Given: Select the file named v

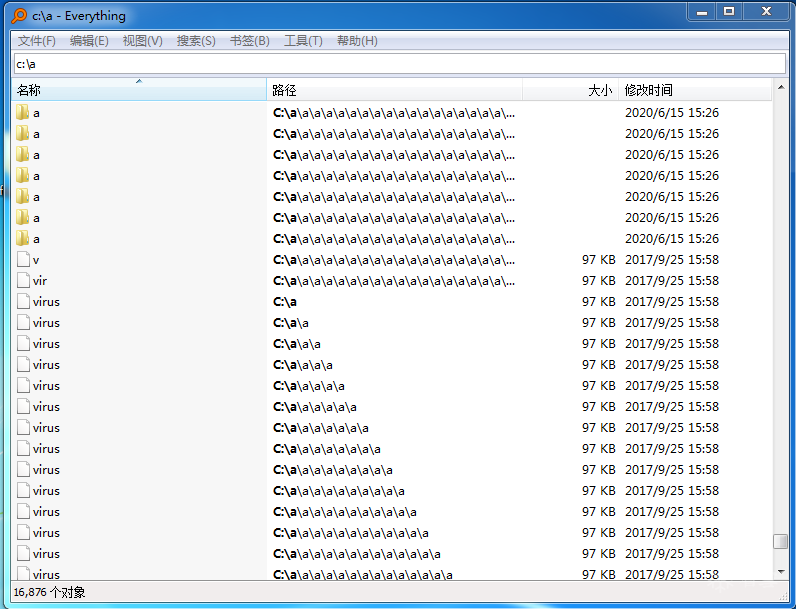Looking at the screenshot, I should point(36,260).
